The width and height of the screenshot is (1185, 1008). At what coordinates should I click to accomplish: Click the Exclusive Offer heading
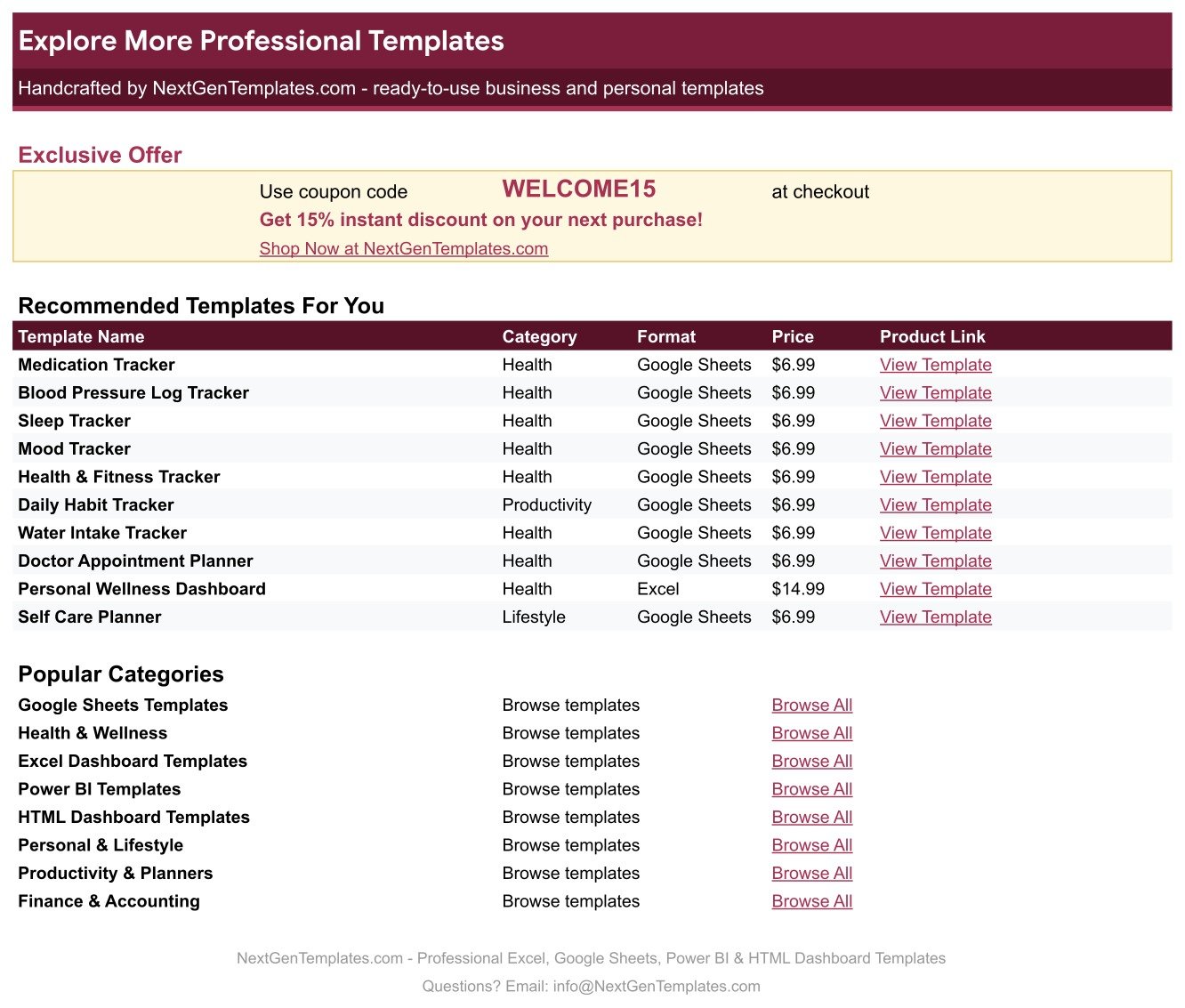tap(100, 155)
